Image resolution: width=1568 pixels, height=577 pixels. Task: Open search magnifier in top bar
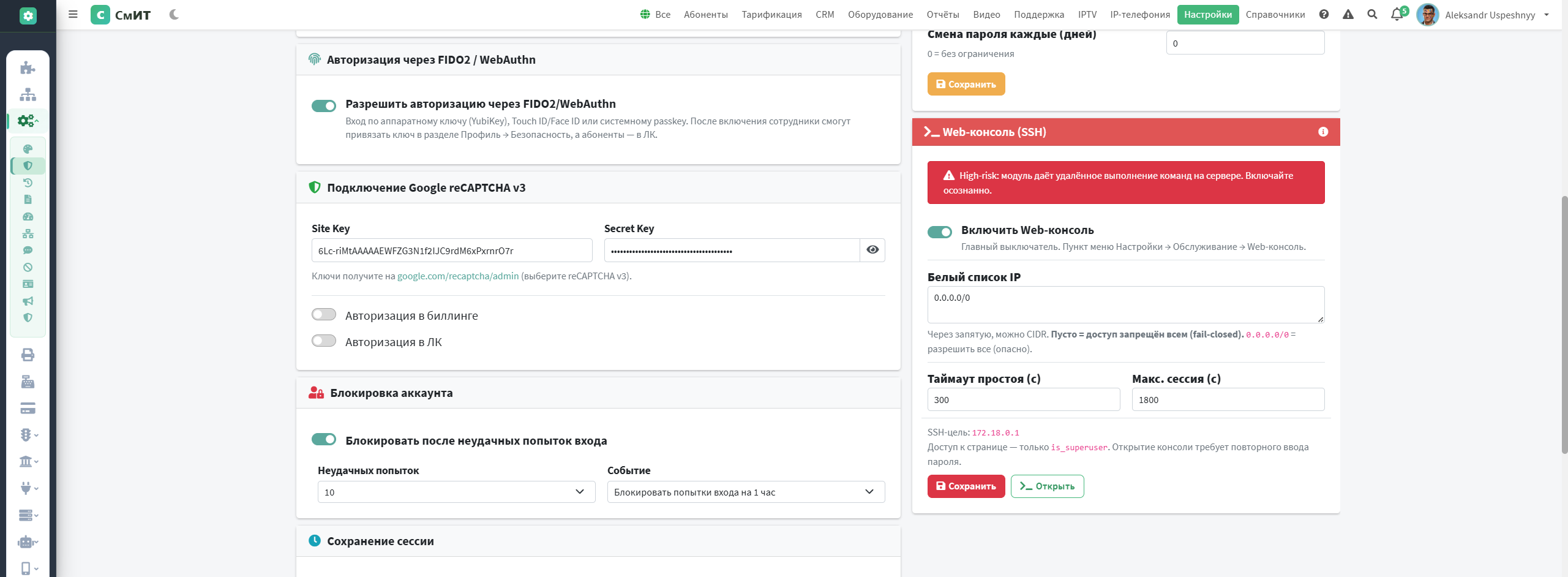tap(1372, 14)
